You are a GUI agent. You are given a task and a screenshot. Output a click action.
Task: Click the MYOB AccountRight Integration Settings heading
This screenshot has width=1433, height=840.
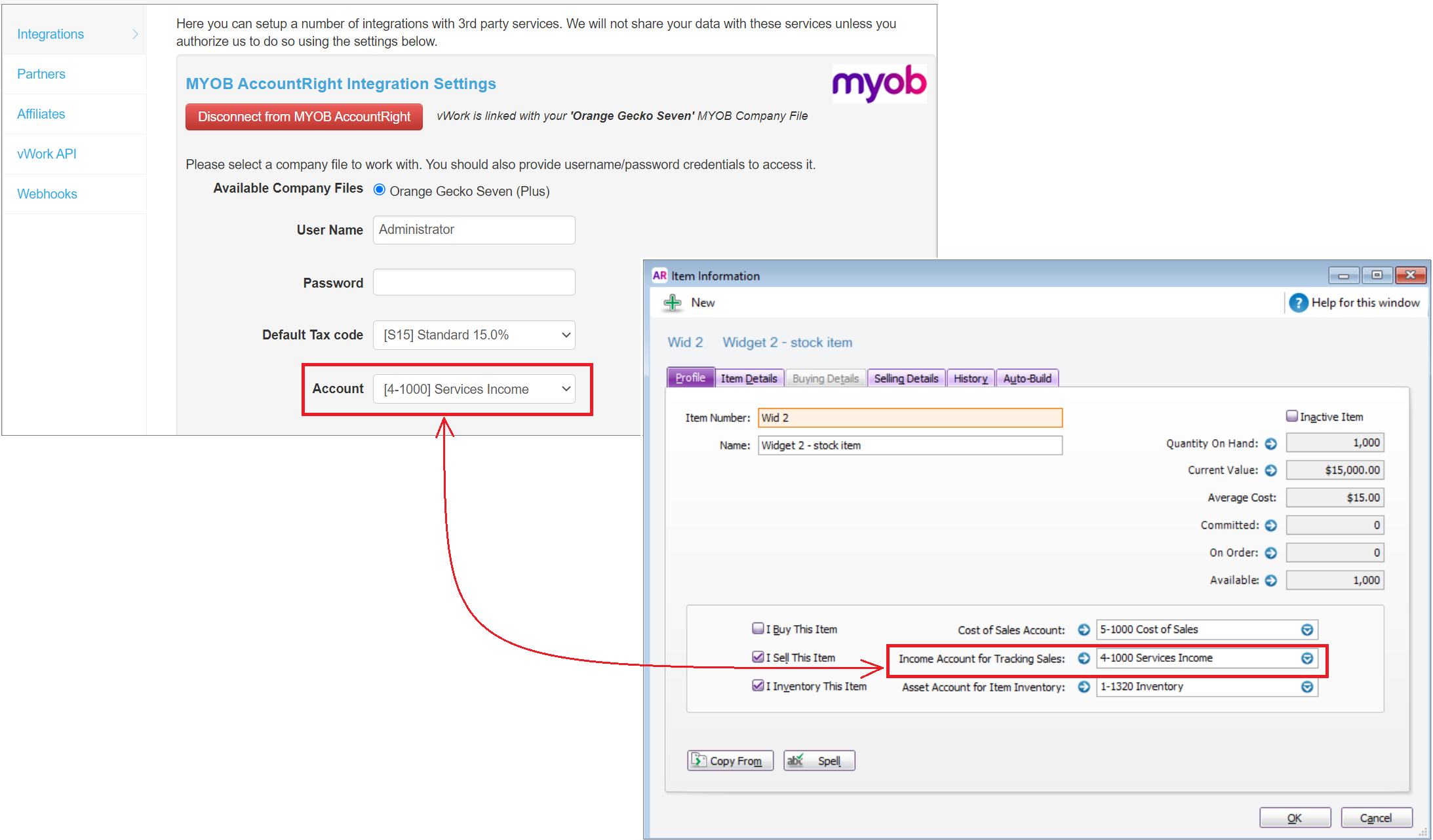(x=341, y=84)
